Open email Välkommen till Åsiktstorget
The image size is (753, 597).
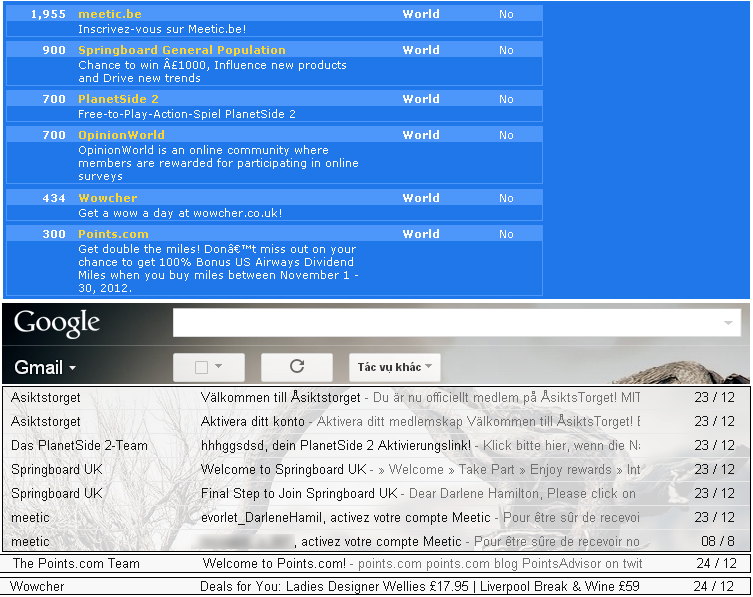pos(376,398)
